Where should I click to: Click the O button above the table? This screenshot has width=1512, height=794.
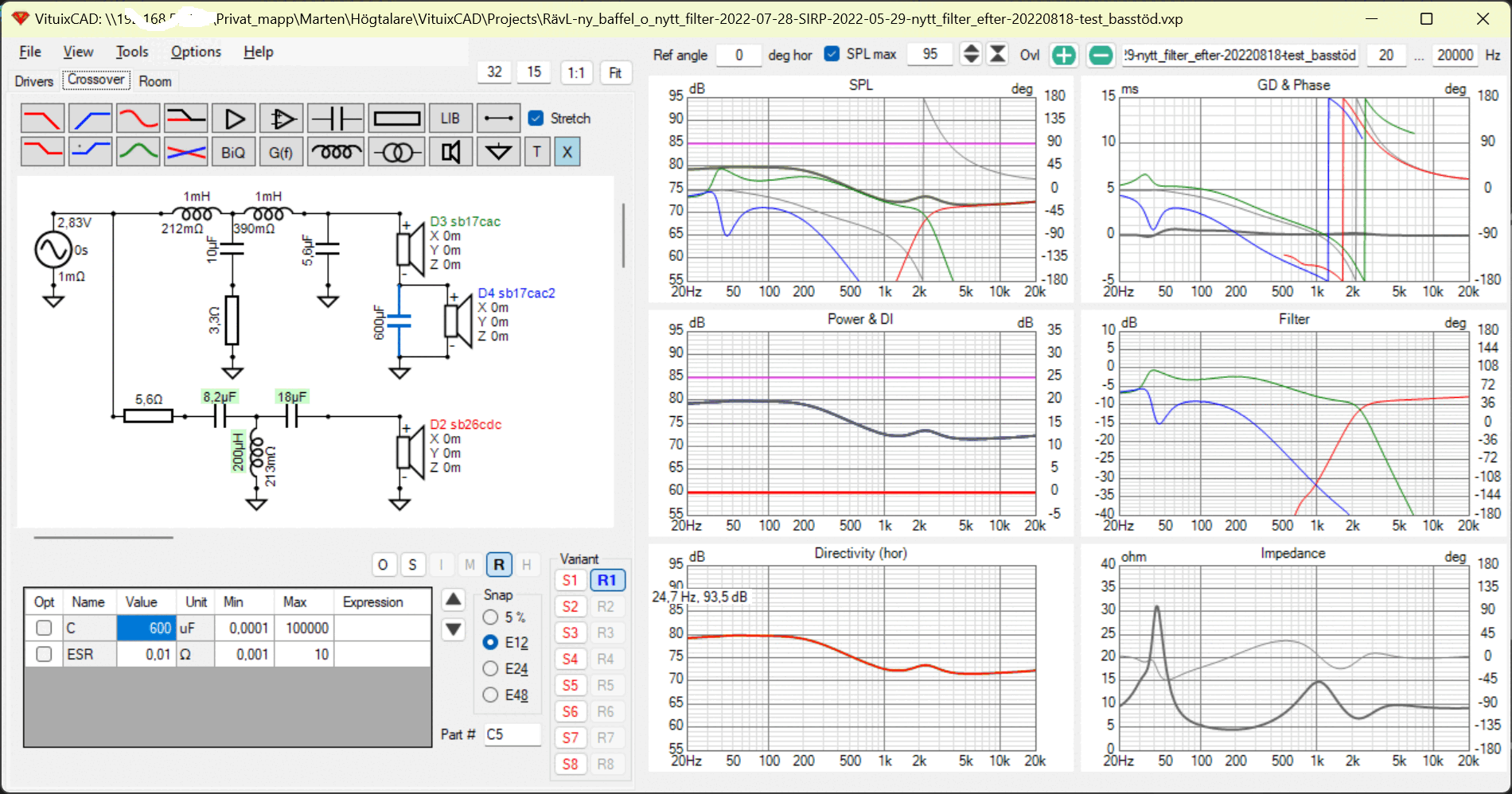point(383,565)
